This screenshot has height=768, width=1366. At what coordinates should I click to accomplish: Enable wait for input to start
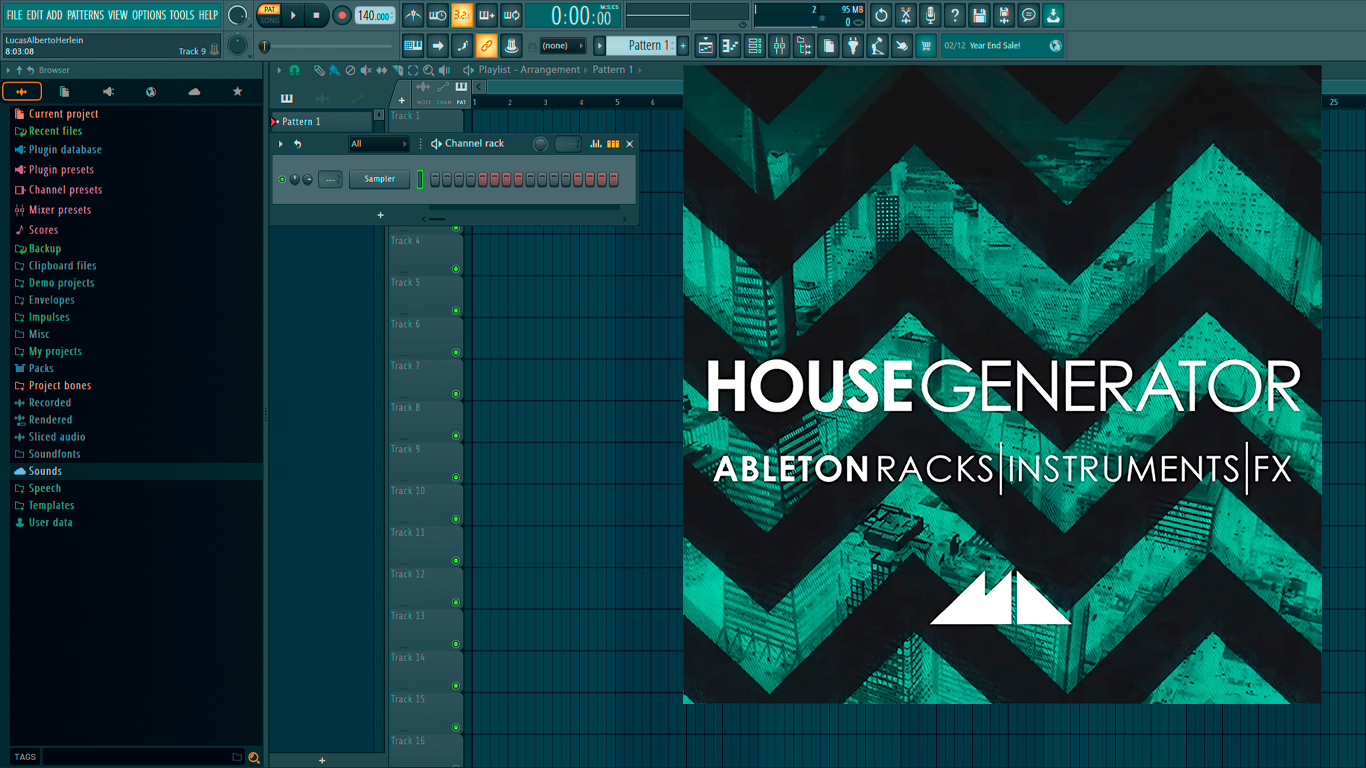point(437,15)
